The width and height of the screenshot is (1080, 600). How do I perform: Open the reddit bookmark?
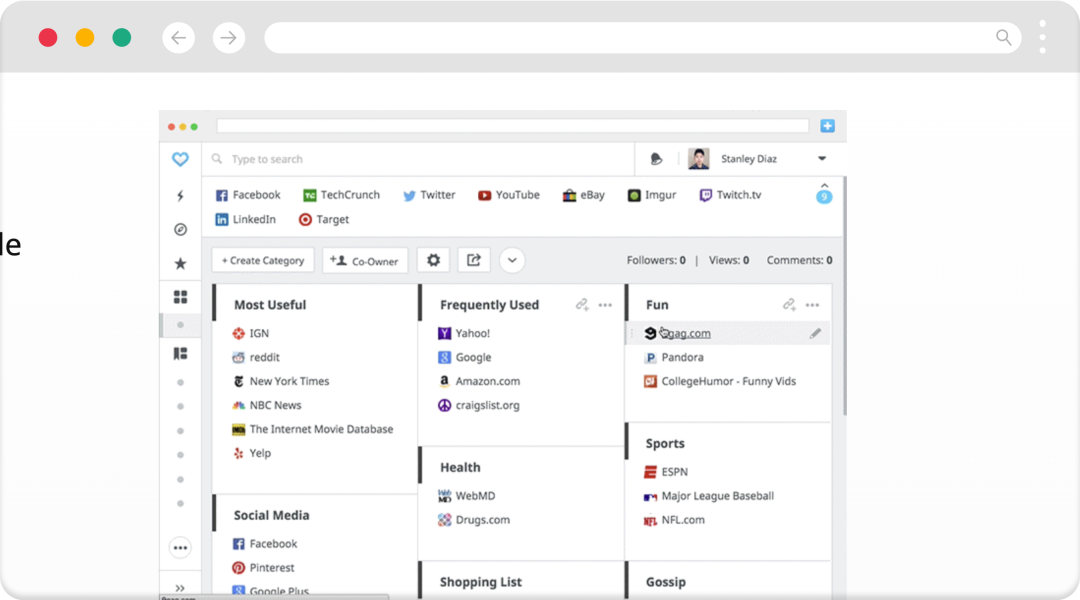(x=256, y=358)
